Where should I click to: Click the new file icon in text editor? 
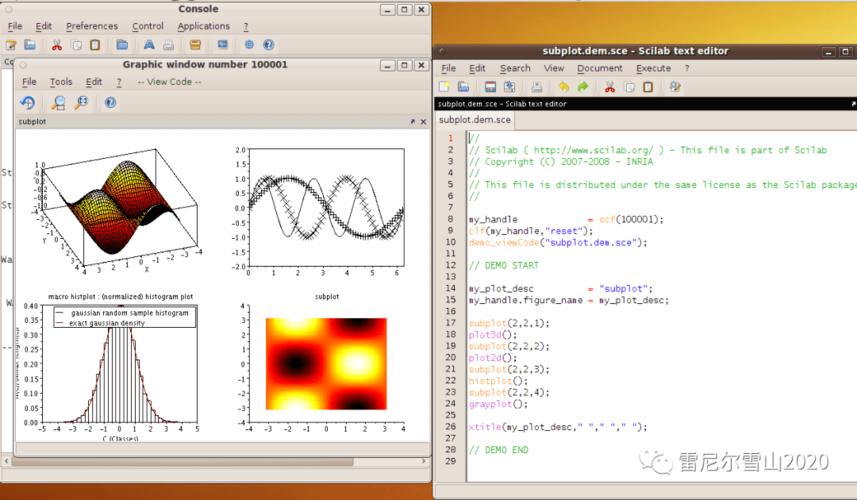(444, 86)
